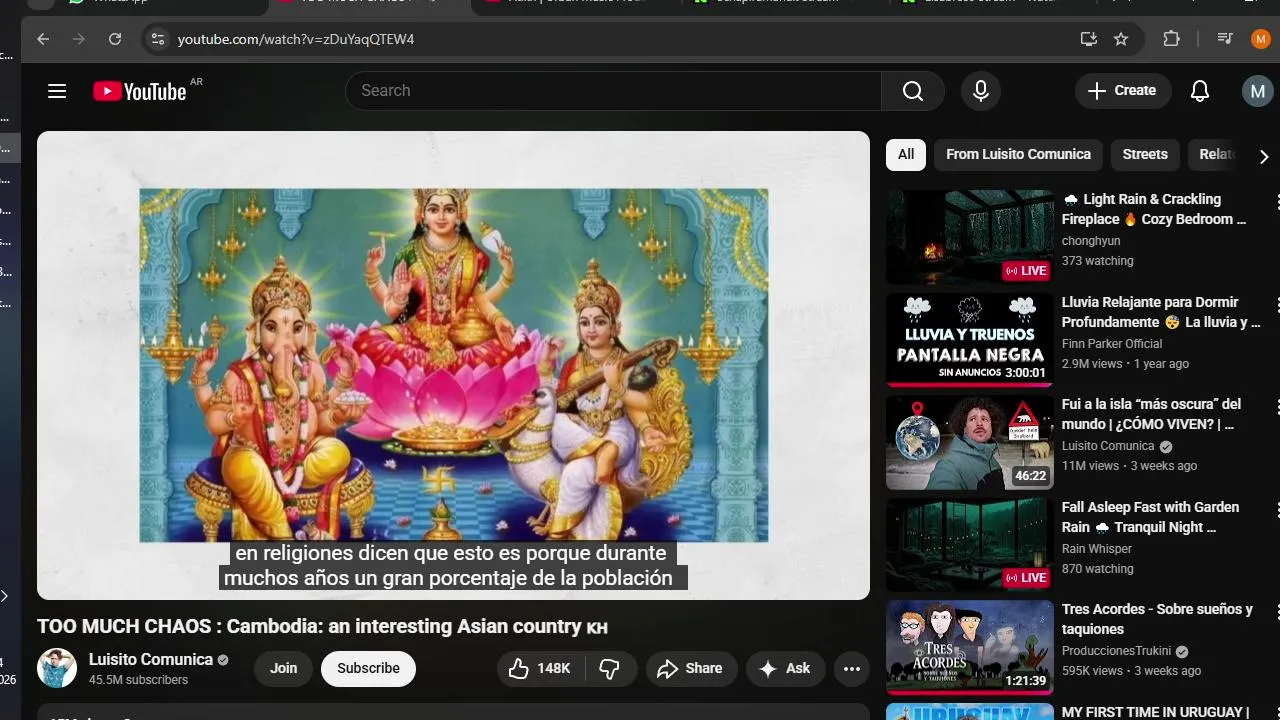Open Garden Rain live stream thumbnail

[970, 545]
